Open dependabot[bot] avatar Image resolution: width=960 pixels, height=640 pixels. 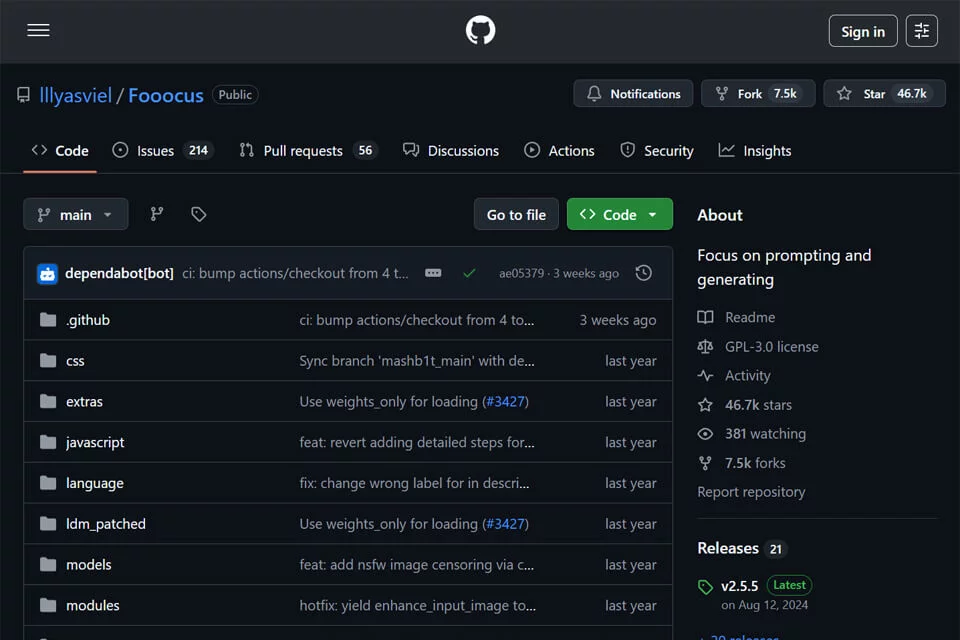(47, 274)
